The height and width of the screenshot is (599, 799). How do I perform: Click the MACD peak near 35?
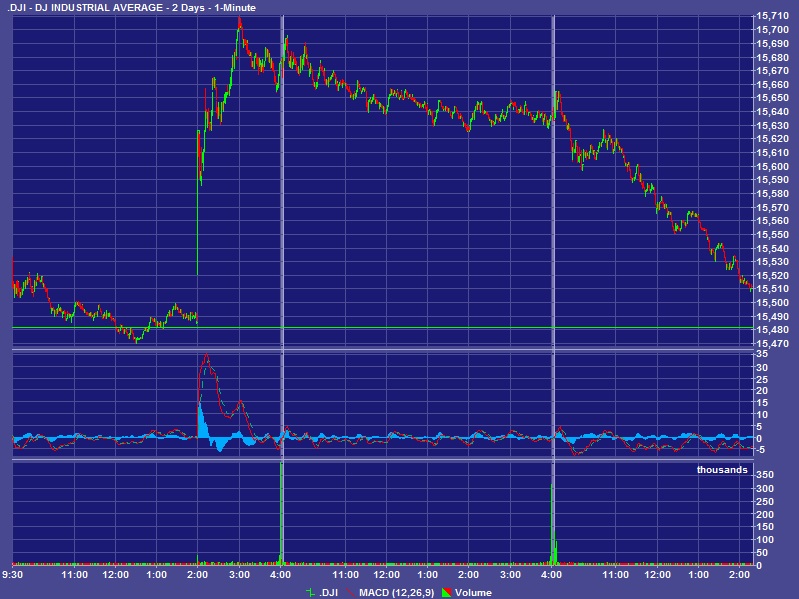[206, 356]
